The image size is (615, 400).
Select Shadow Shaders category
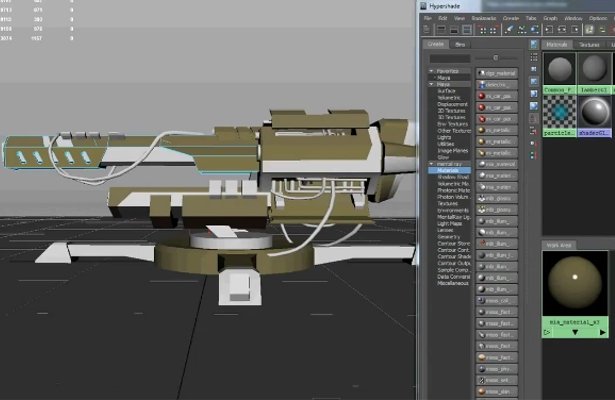pos(453,177)
